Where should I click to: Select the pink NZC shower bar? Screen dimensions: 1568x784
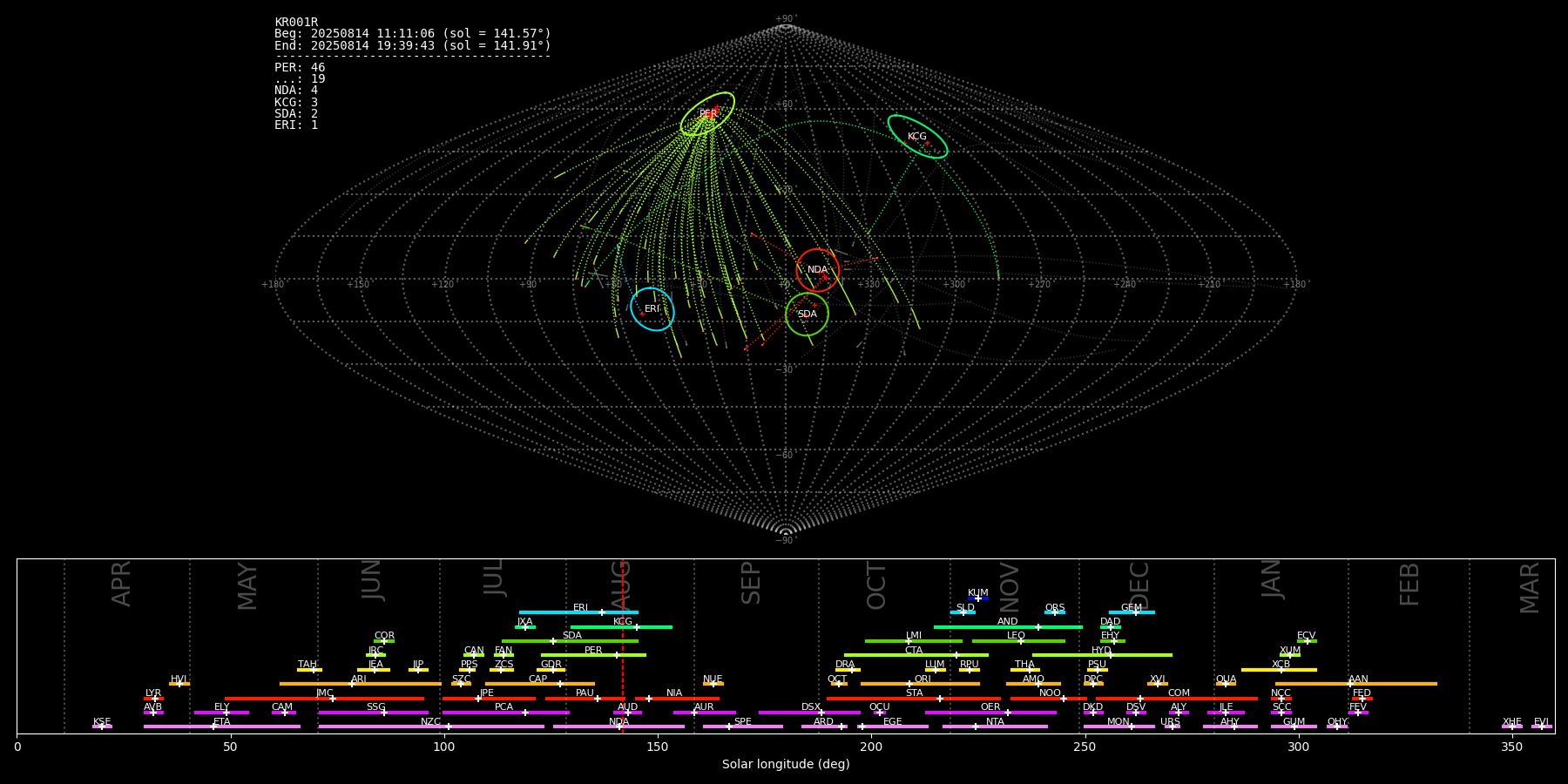coord(431,727)
